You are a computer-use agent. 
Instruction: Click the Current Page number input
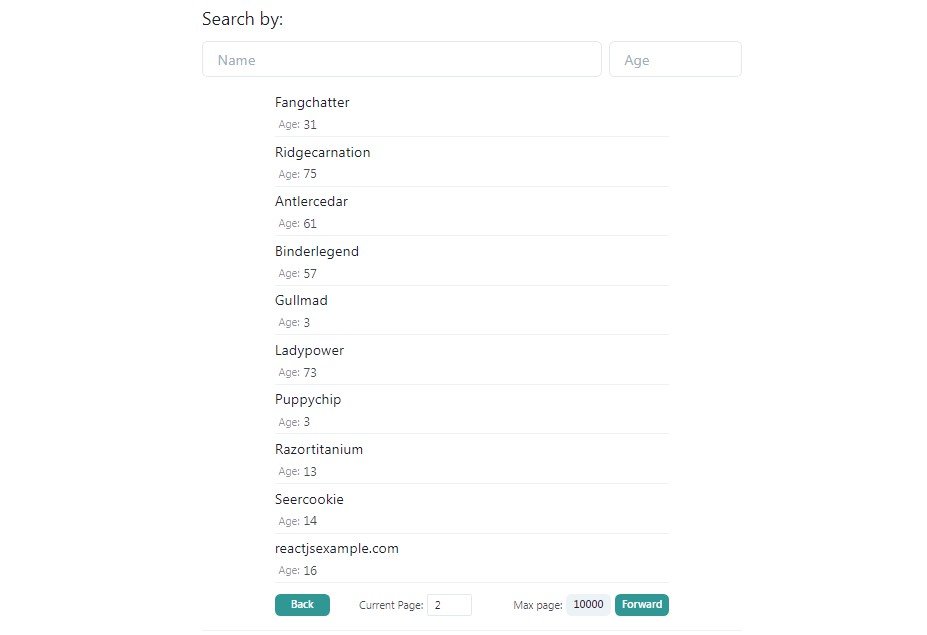(x=449, y=605)
